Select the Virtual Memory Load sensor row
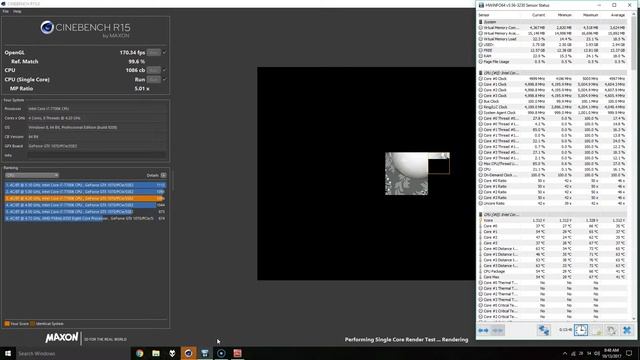 click(x=553, y=39)
